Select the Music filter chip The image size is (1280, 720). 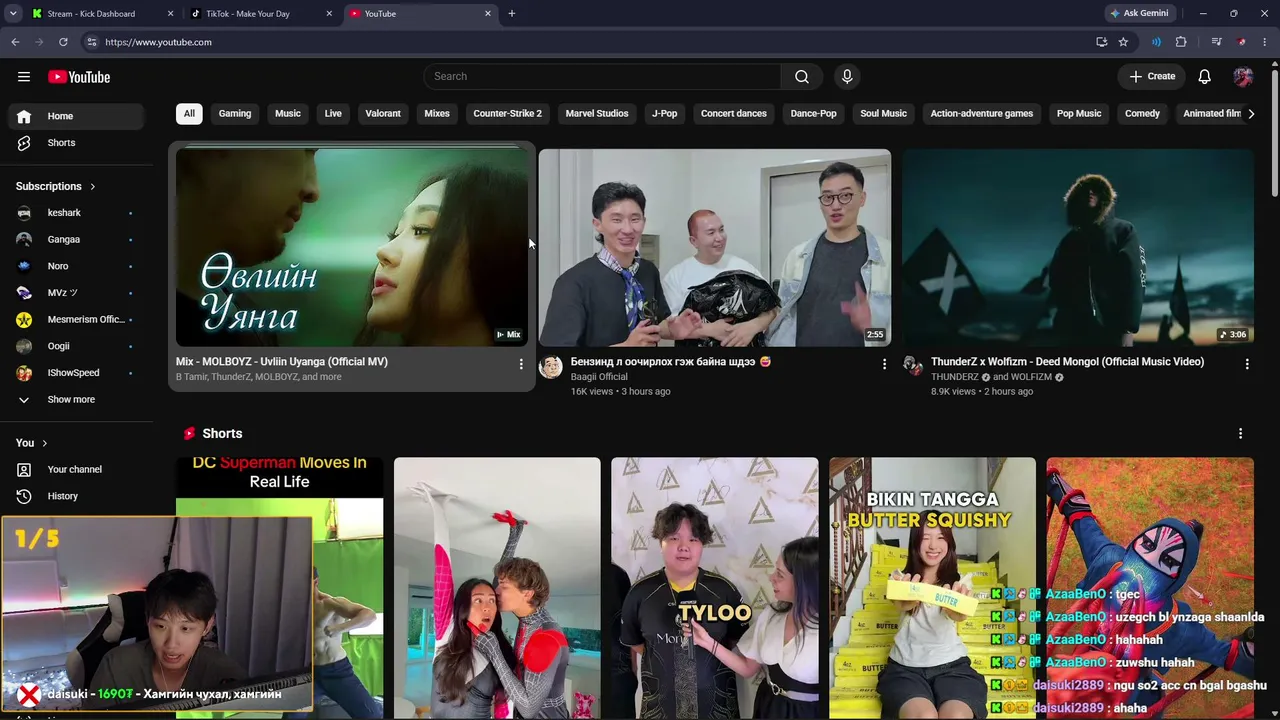point(288,114)
